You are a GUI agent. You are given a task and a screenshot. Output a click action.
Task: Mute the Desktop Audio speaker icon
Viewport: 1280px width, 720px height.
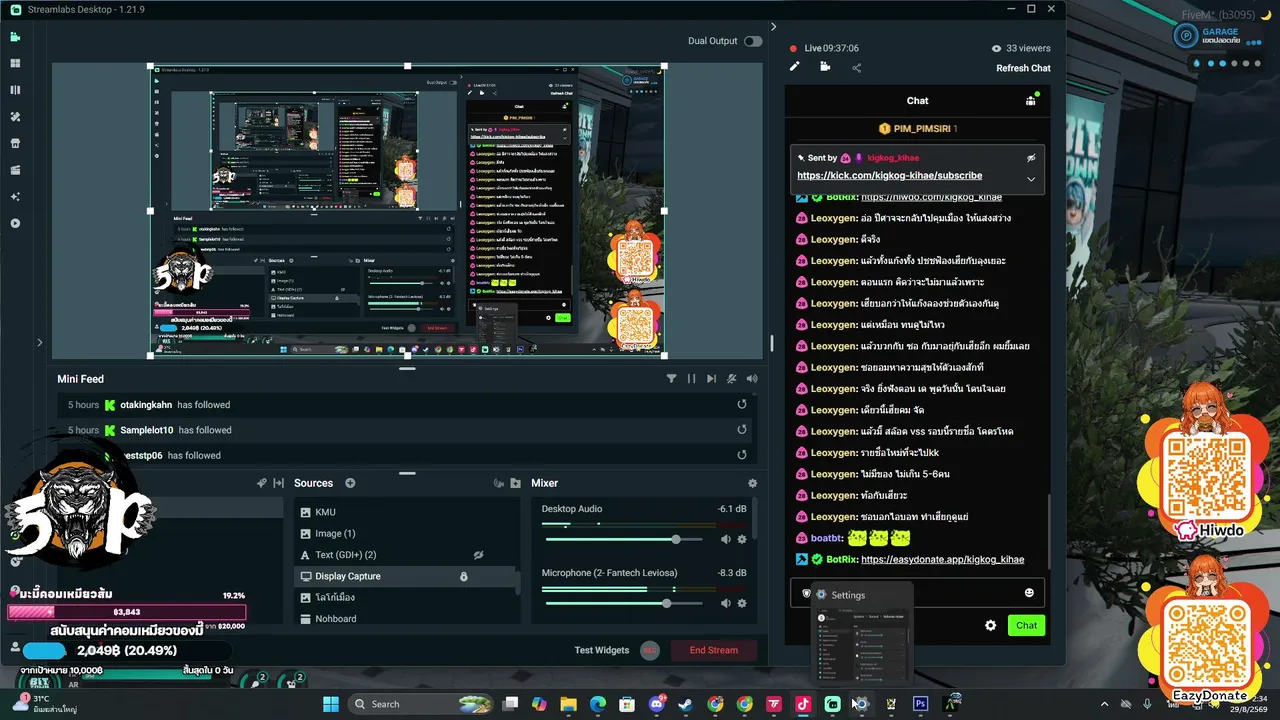click(x=726, y=539)
